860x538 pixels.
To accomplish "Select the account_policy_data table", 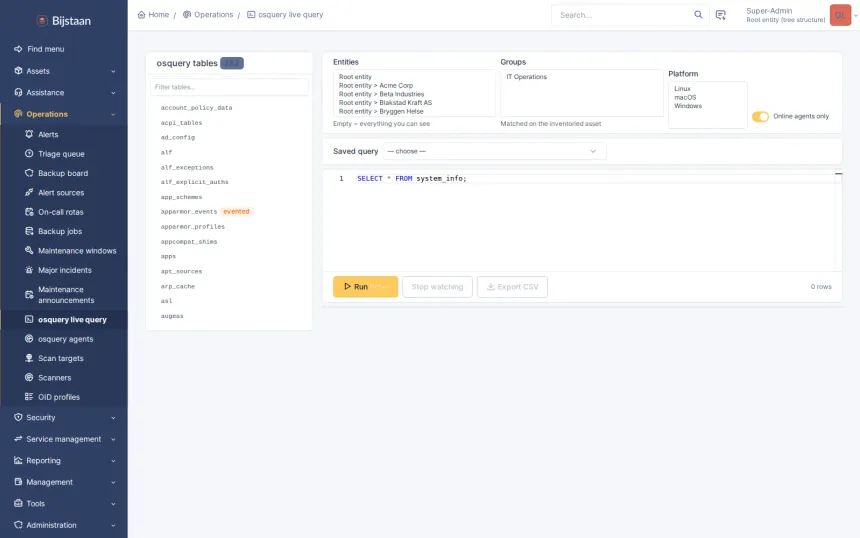I will [x=196, y=107].
